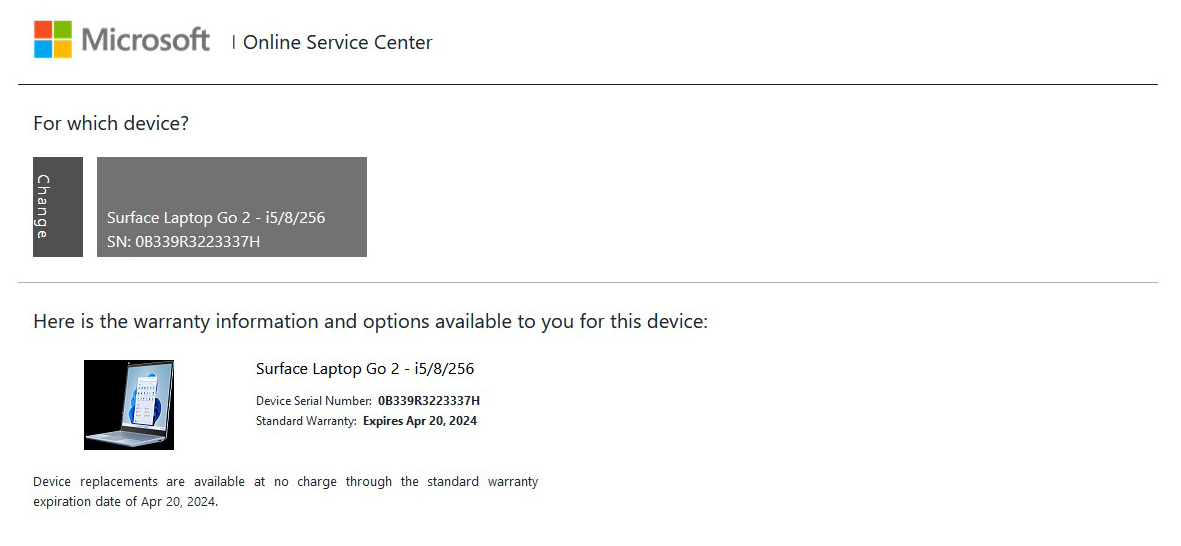Click the yellow square of Microsoft logo
The image size is (1181, 546).
(x=63, y=49)
